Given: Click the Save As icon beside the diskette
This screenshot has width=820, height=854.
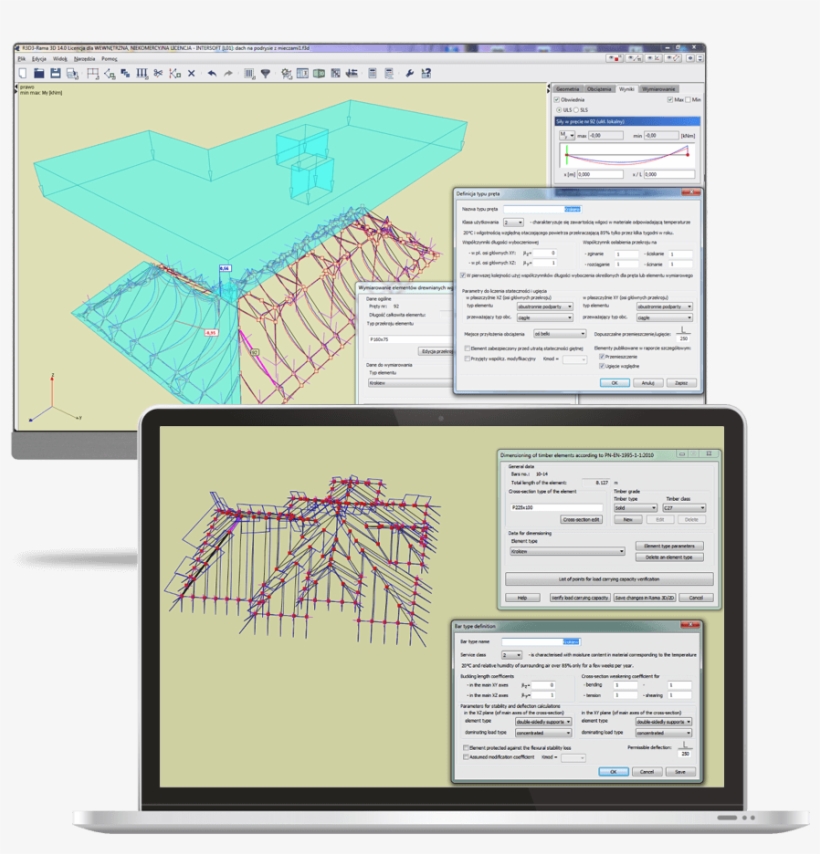Looking at the screenshot, I should coord(72,74).
